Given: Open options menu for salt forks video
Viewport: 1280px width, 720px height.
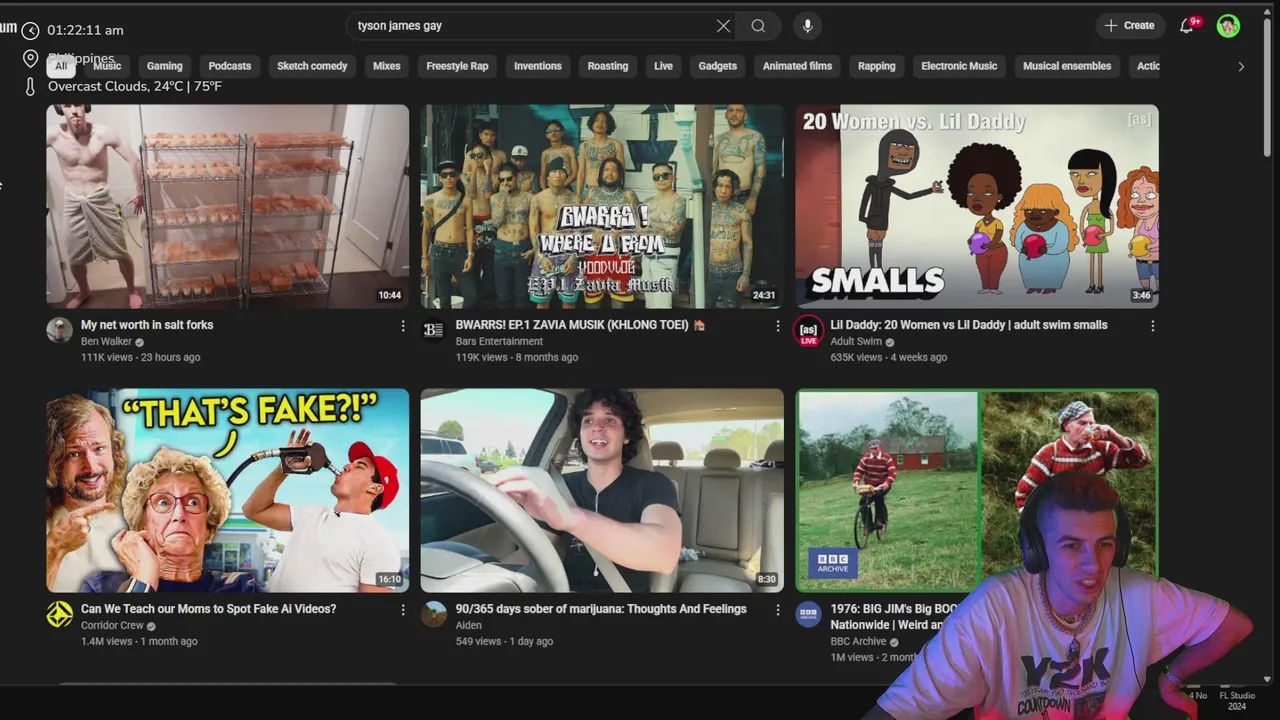Looking at the screenshot, I should pyautogui.click(x=403, y=326).
